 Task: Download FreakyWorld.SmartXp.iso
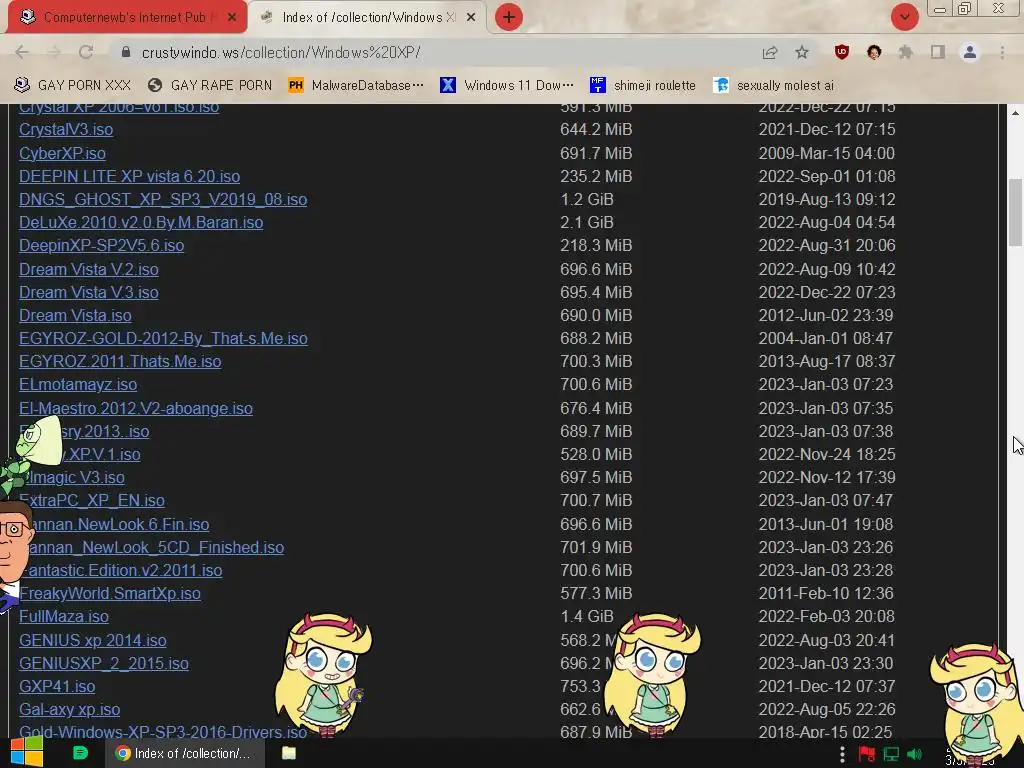[x=110, y=593]
